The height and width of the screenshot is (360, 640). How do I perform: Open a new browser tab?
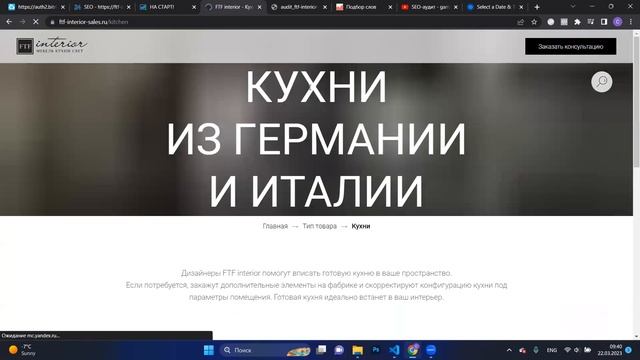[x=537, y=7]
